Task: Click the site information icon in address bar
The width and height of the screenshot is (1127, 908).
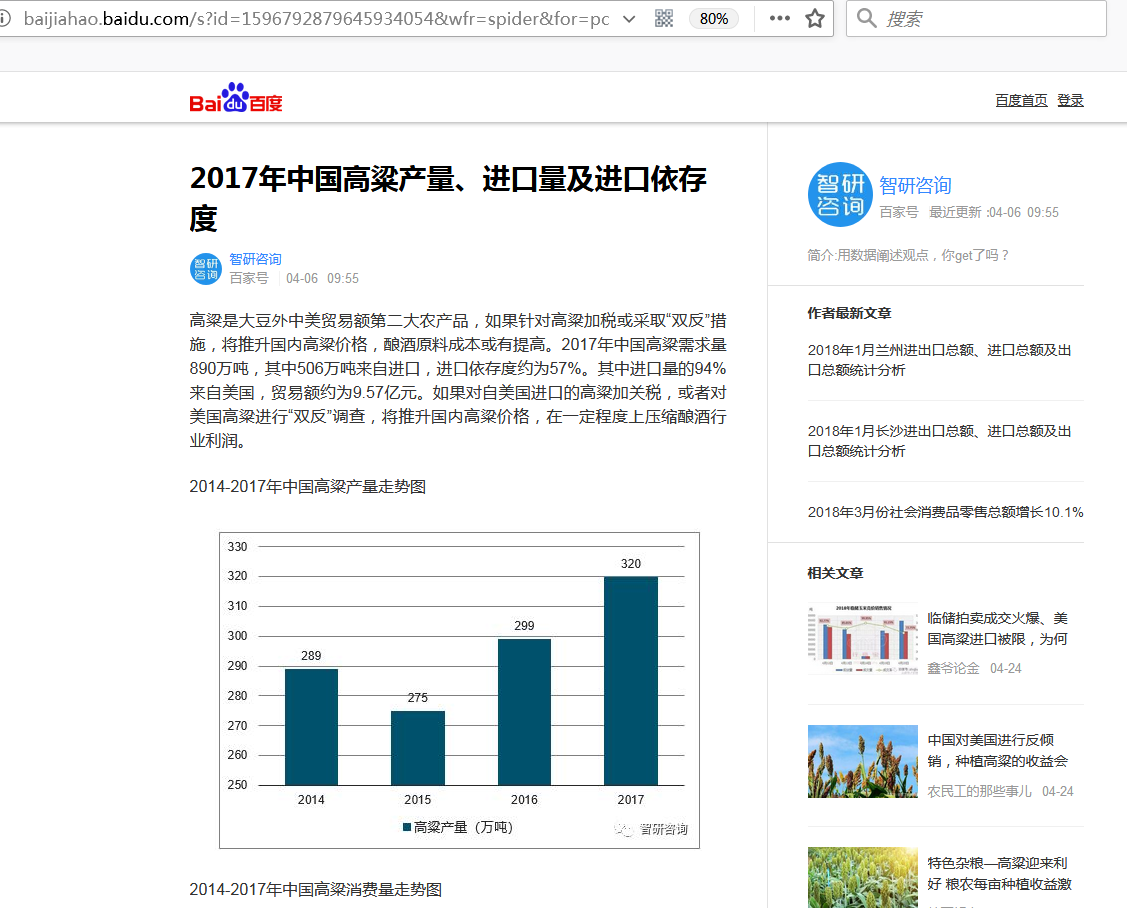Action: click(x=5, y=19)
